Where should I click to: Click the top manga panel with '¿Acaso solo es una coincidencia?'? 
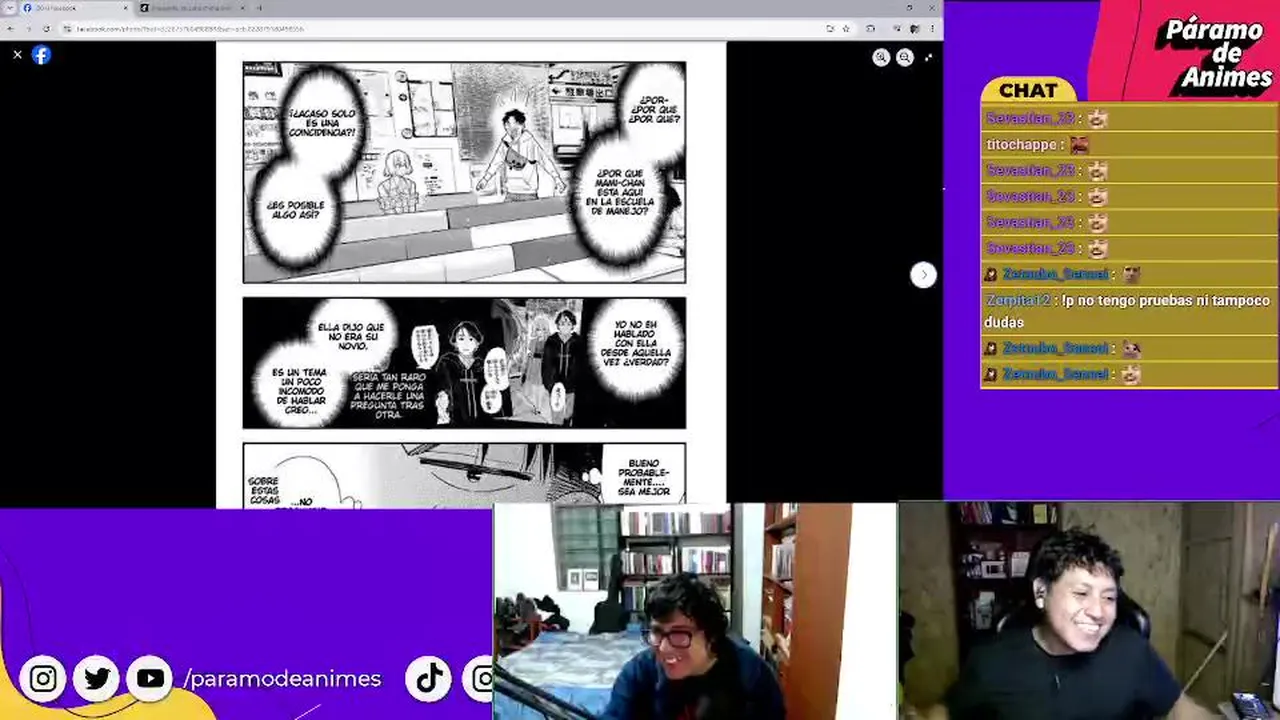point(464,172)
